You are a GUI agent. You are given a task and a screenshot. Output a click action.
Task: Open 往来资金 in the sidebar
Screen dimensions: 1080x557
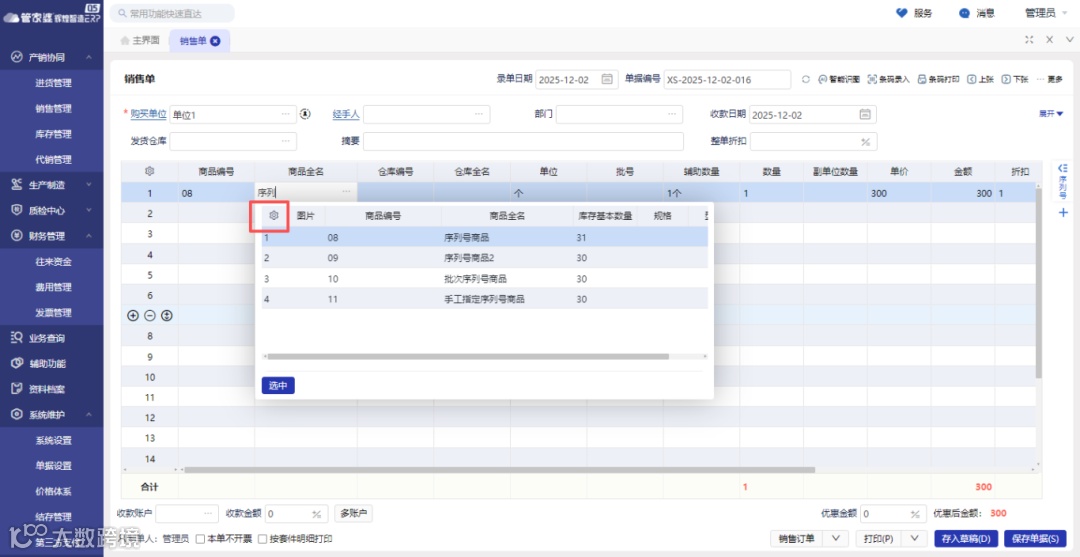coord(54,262)
